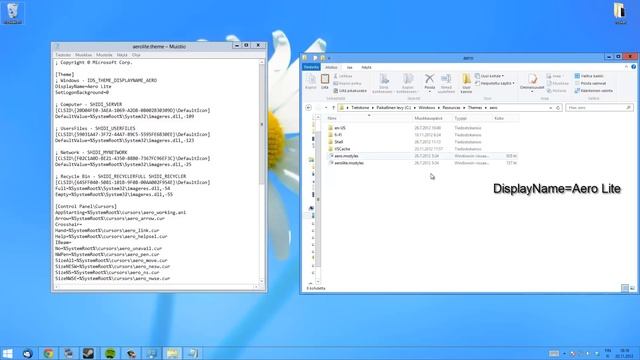Click the DisplayName=Aero Lite line in Notepad

[x=83, y=87]
